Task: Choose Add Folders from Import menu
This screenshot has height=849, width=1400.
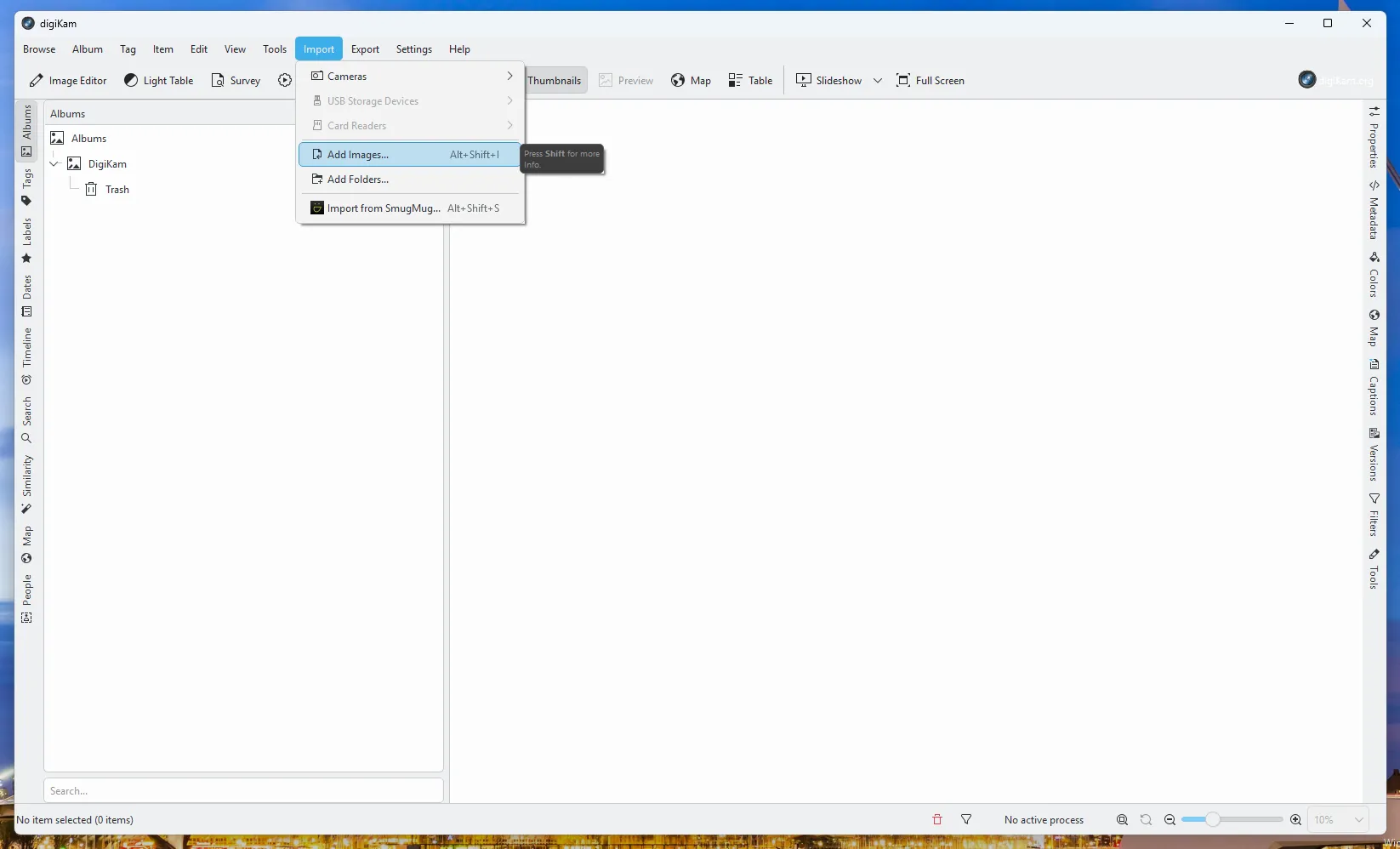Action: (411, 179)
